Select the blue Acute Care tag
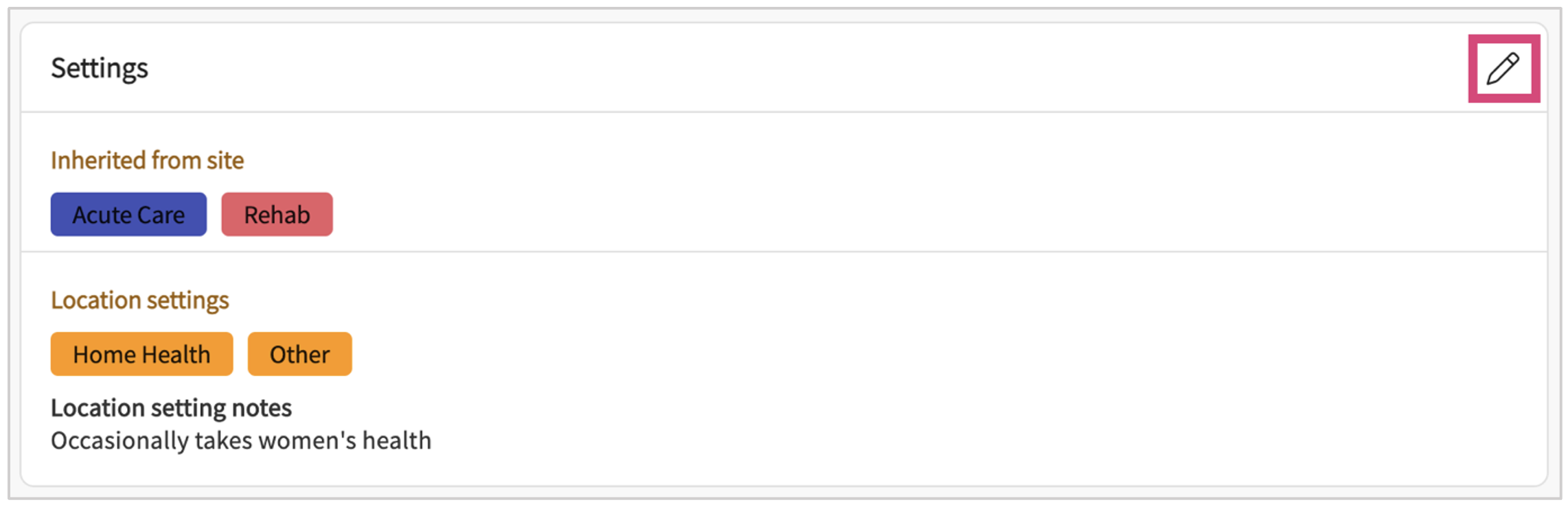Image resolution: width=1568 pixels, height=509 pixels. click(128, 215)
